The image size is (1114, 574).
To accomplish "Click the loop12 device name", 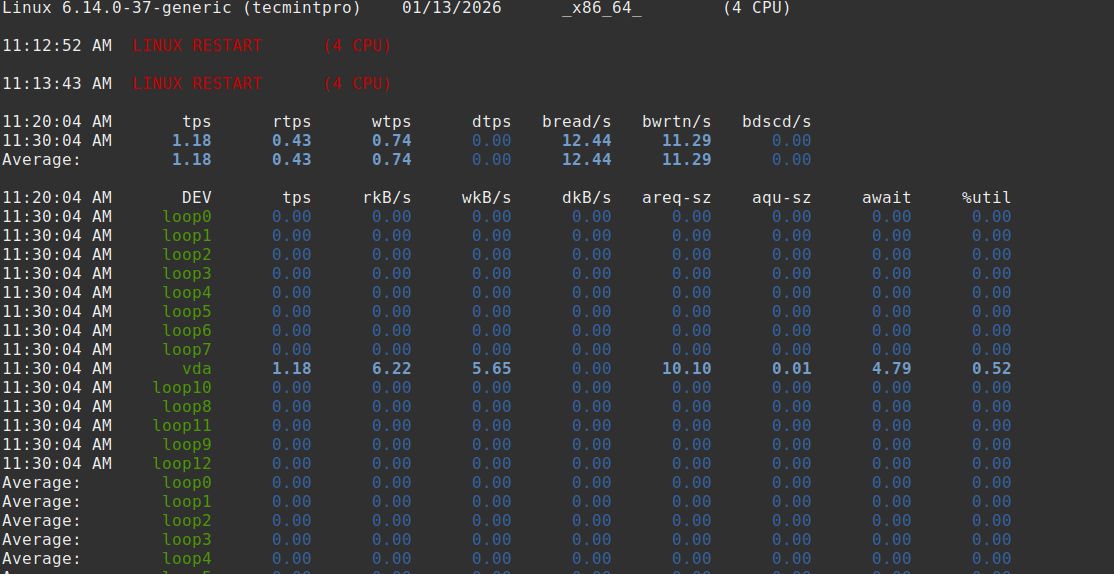I will pyautogui.click(x=182, y=463).
